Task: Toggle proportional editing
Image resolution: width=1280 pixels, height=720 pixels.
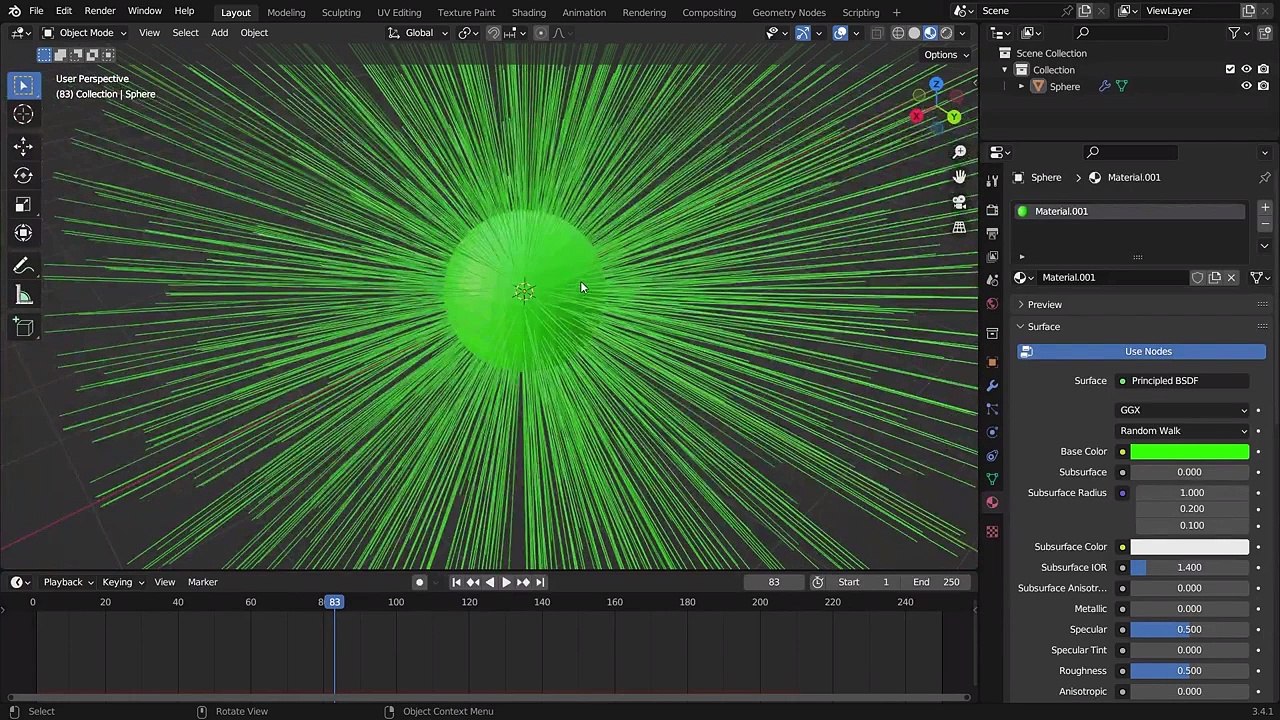Action: click(541, 33)
